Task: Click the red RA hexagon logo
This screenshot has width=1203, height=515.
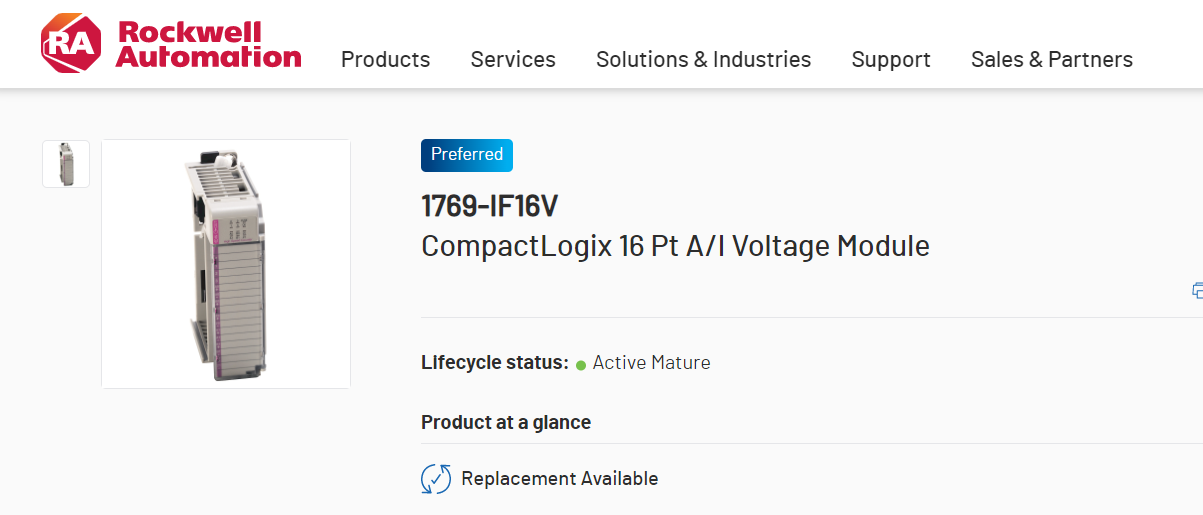Action: [x=70, y=44]
